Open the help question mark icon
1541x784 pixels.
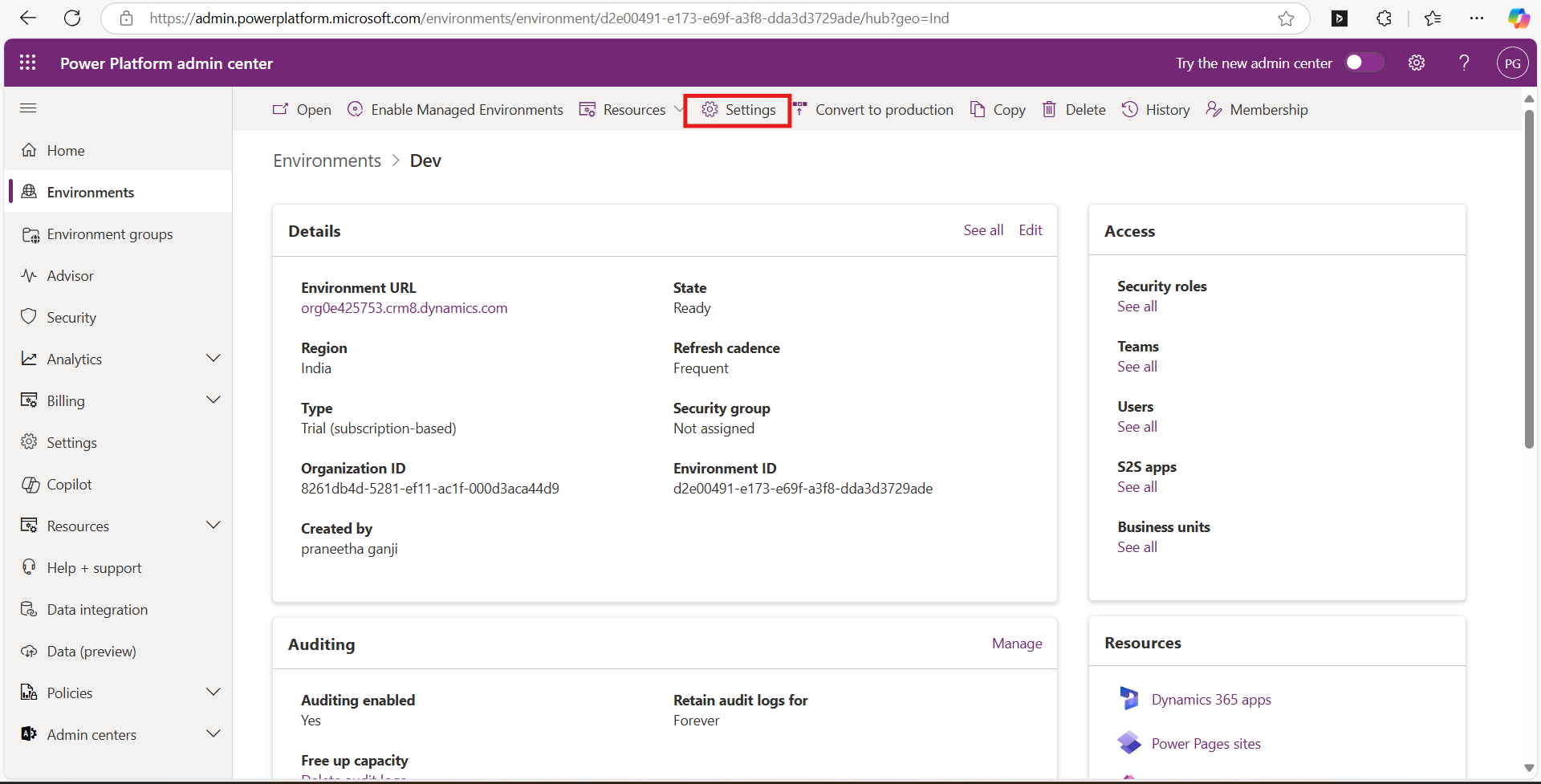click(1464, 63)
